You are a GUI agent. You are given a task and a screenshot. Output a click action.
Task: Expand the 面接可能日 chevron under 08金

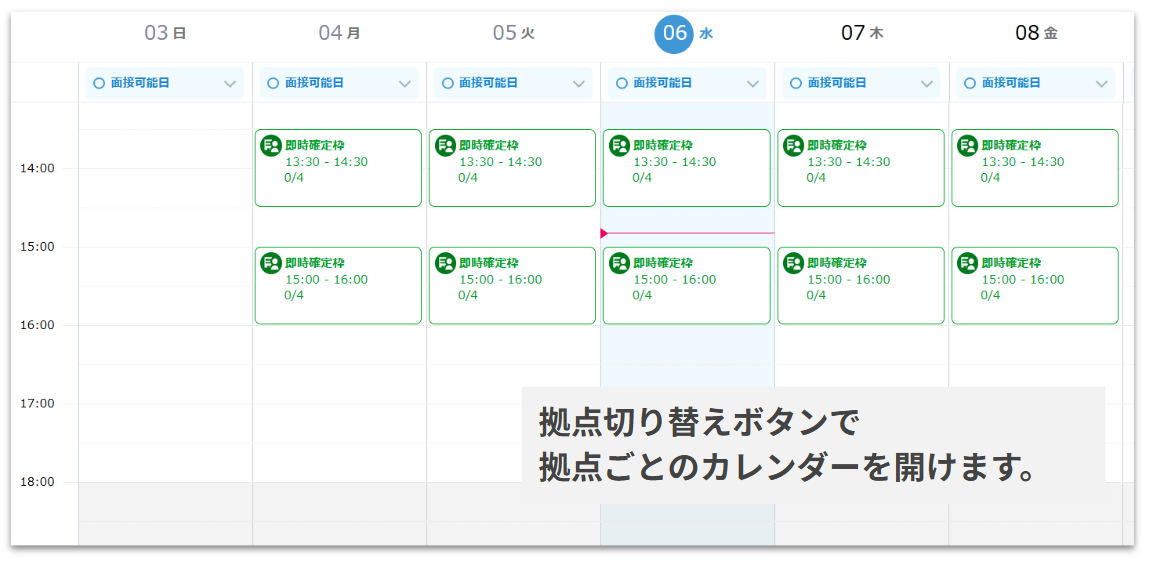pyautogui.click(x=1101, y=84)
